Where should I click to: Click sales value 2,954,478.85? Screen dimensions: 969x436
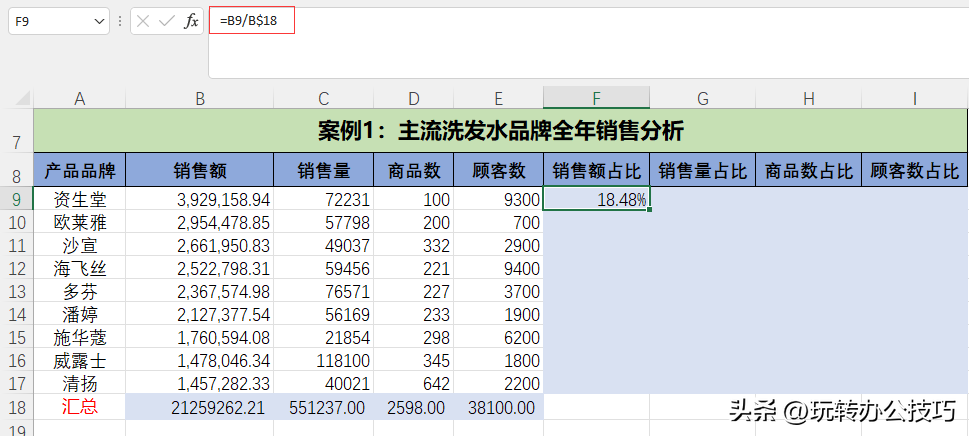point(200,222)
